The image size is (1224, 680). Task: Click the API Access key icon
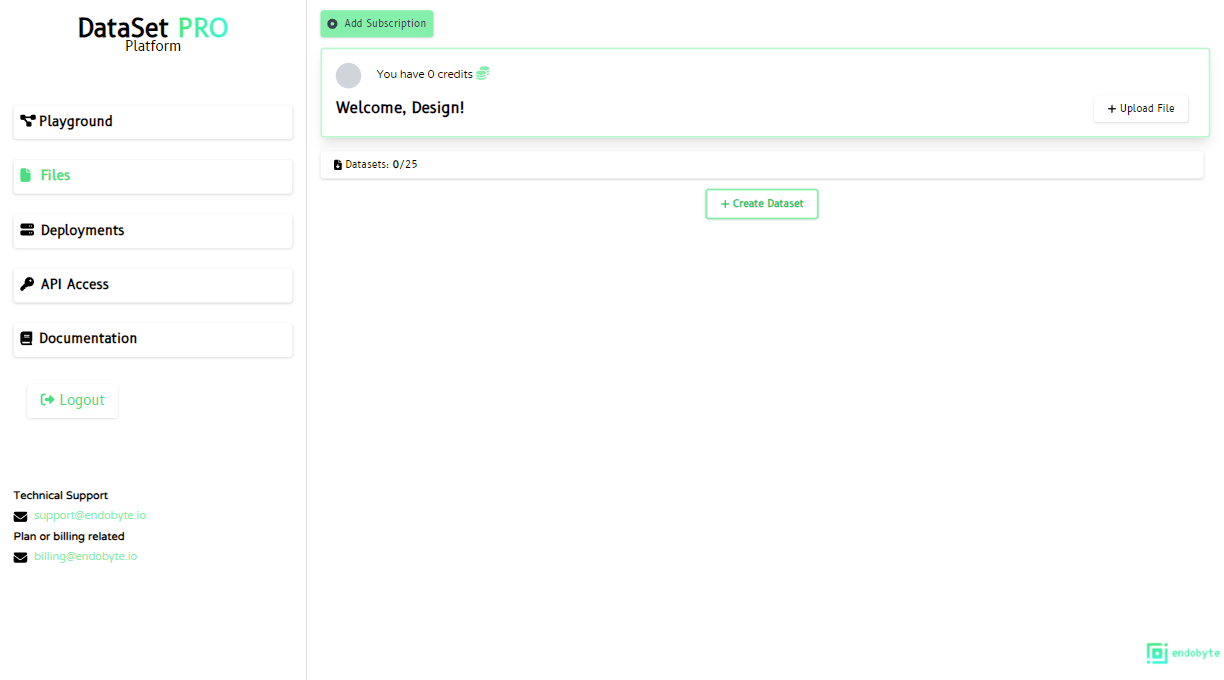[x=27, y=284]
